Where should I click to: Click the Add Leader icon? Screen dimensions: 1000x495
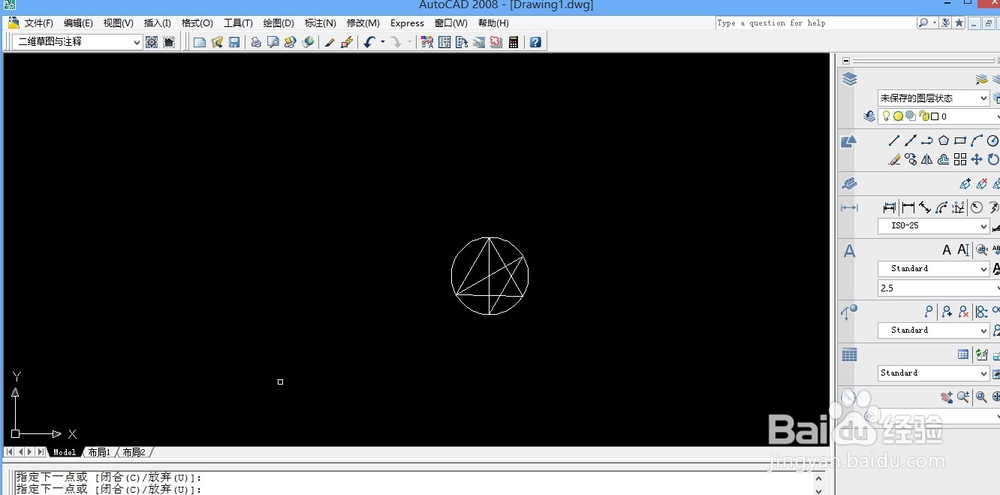(x=946, y=311)
